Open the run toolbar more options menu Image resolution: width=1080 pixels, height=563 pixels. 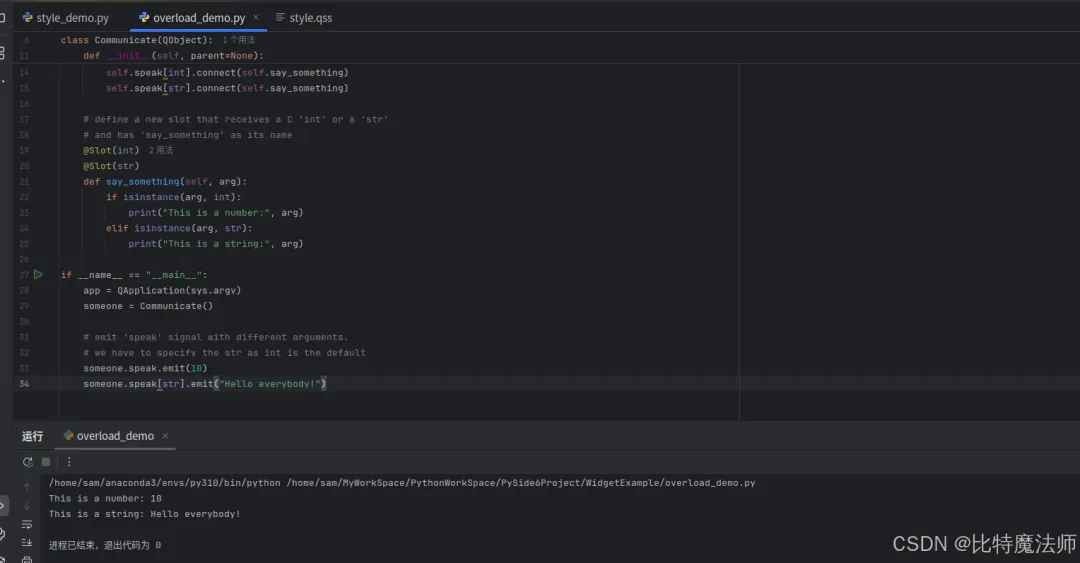[x=69, y=462]
